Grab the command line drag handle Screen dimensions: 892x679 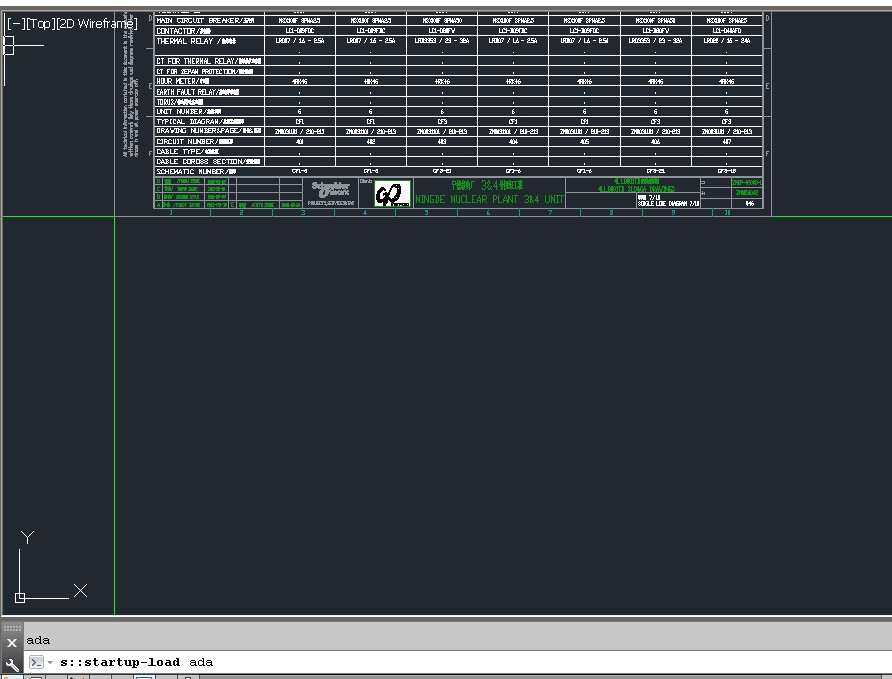click(11, 628)
